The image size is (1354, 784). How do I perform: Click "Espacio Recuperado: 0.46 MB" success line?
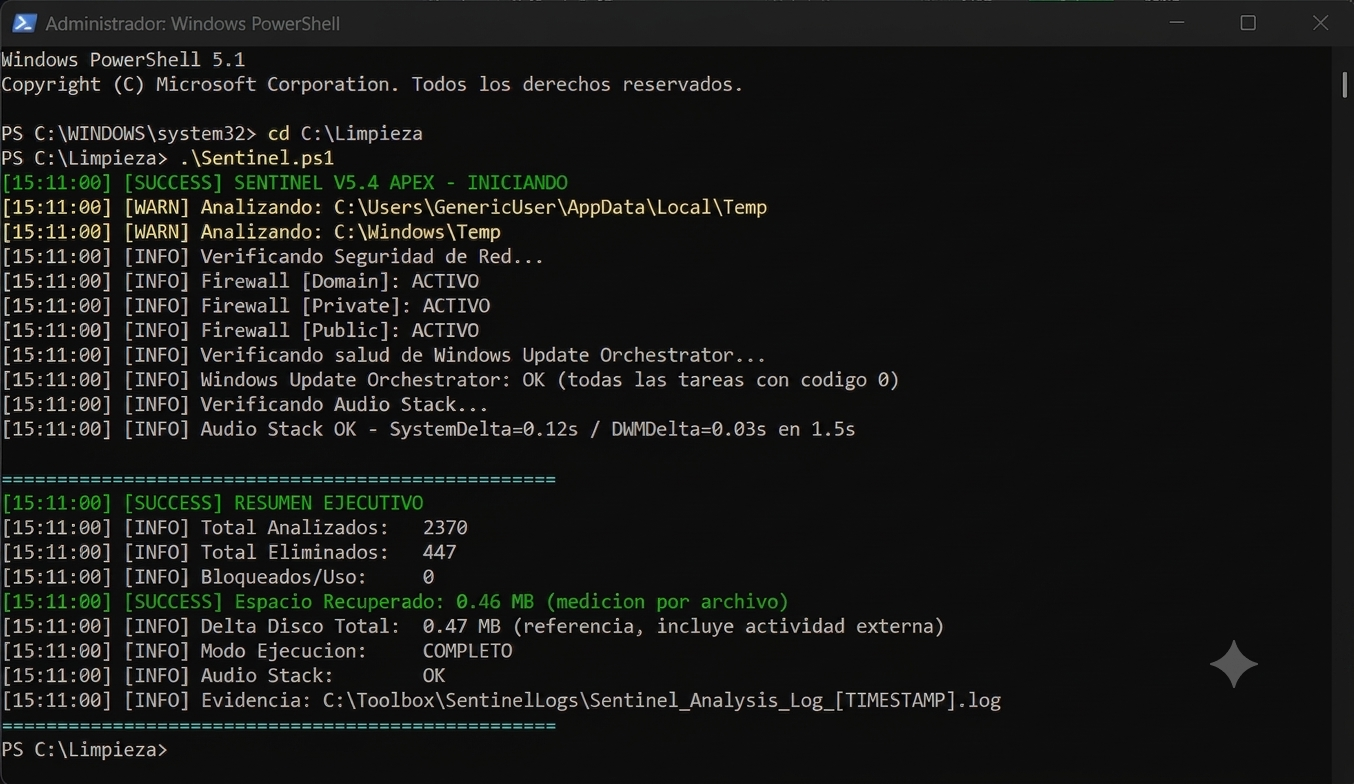(x=395, y=602)
